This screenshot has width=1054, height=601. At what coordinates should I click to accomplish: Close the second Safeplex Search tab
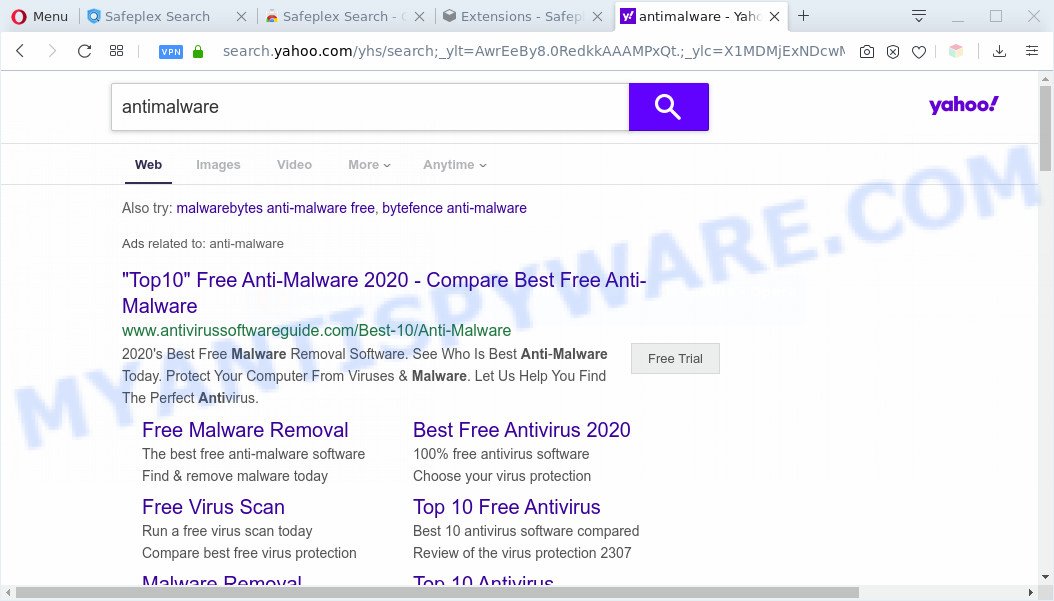[x=419, y=17]
